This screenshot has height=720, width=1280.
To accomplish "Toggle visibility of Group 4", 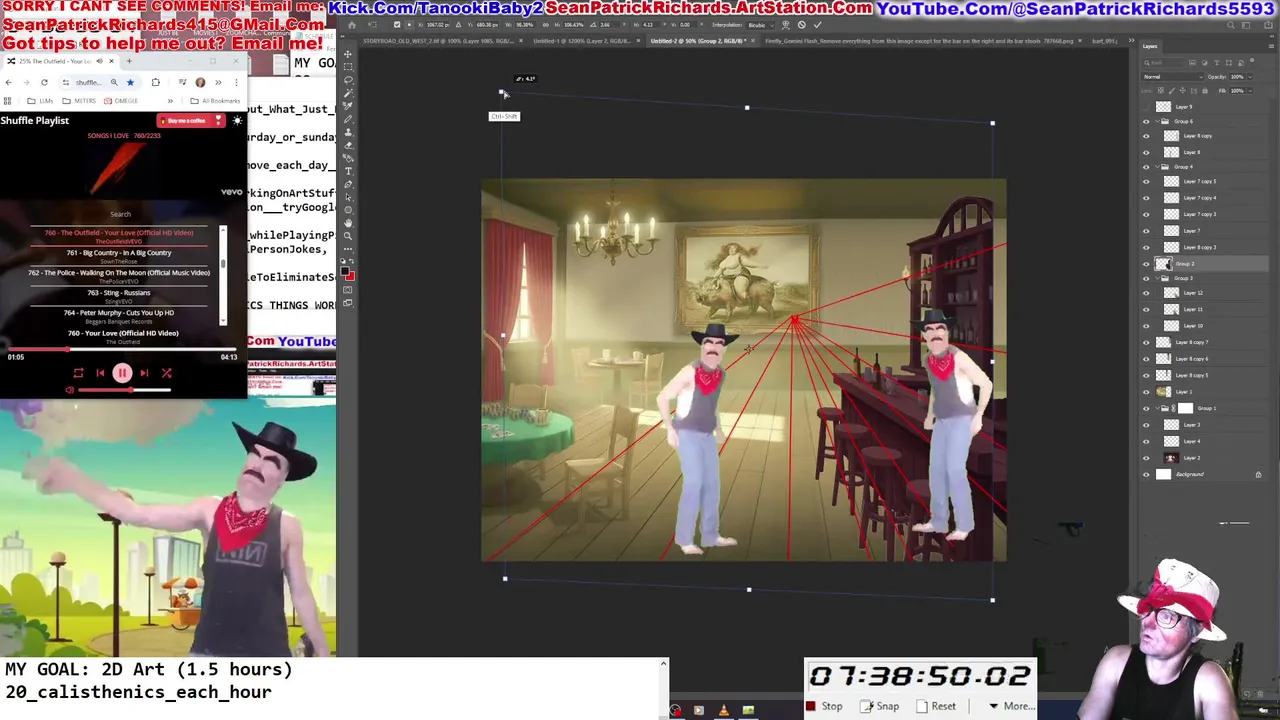I will (1146, 167).
